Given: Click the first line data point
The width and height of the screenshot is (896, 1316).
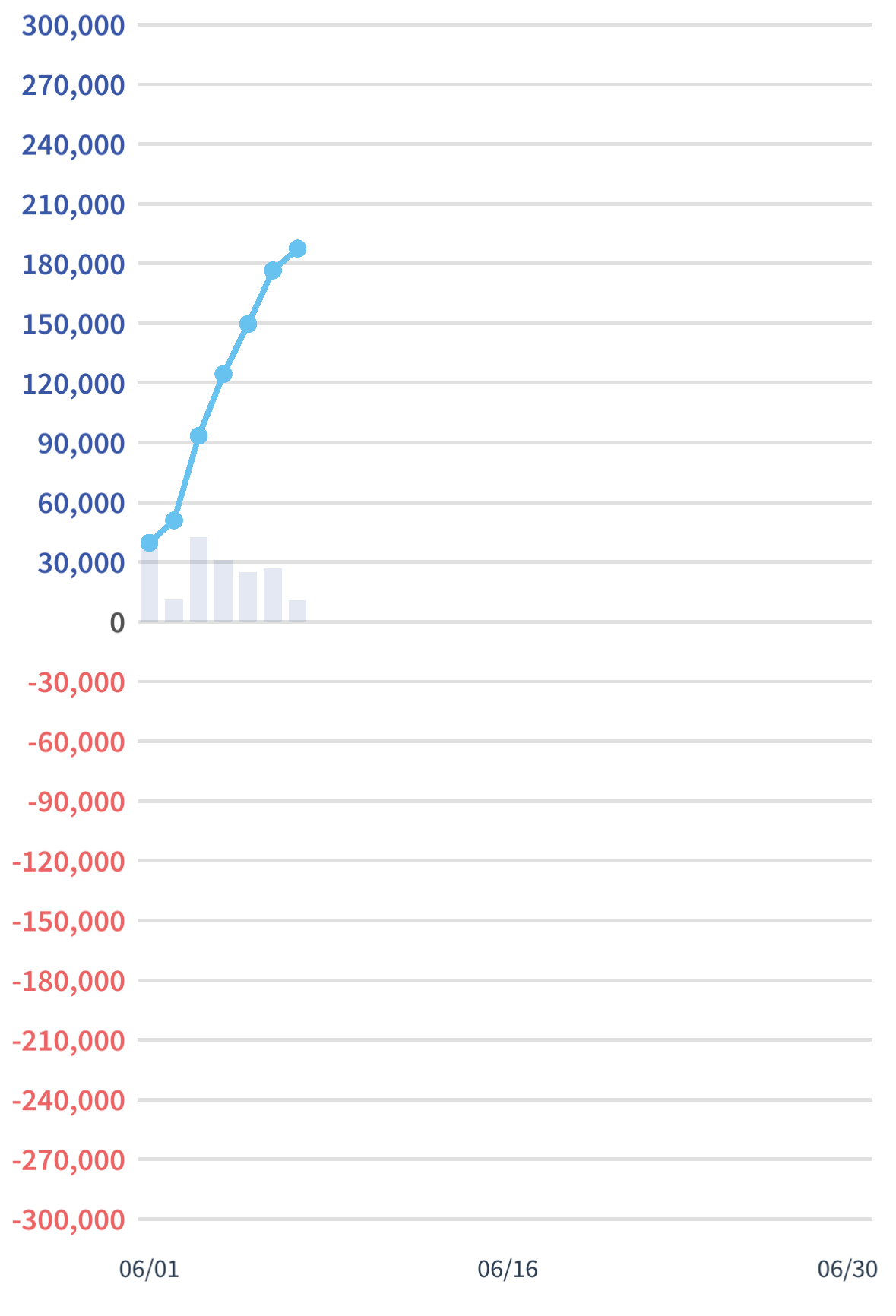Looking at the screenshot, I should tap(149, 543).
